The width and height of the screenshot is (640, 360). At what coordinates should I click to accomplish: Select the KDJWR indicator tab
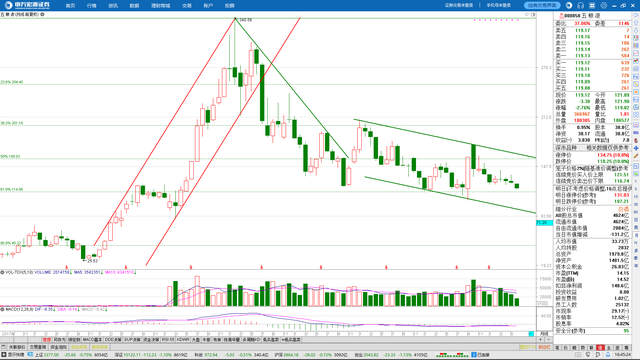(x=183, y=340)
